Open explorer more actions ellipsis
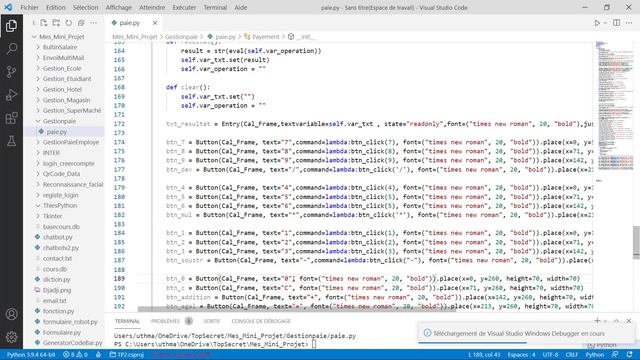The image size is (640, 360). coord(93,23)
